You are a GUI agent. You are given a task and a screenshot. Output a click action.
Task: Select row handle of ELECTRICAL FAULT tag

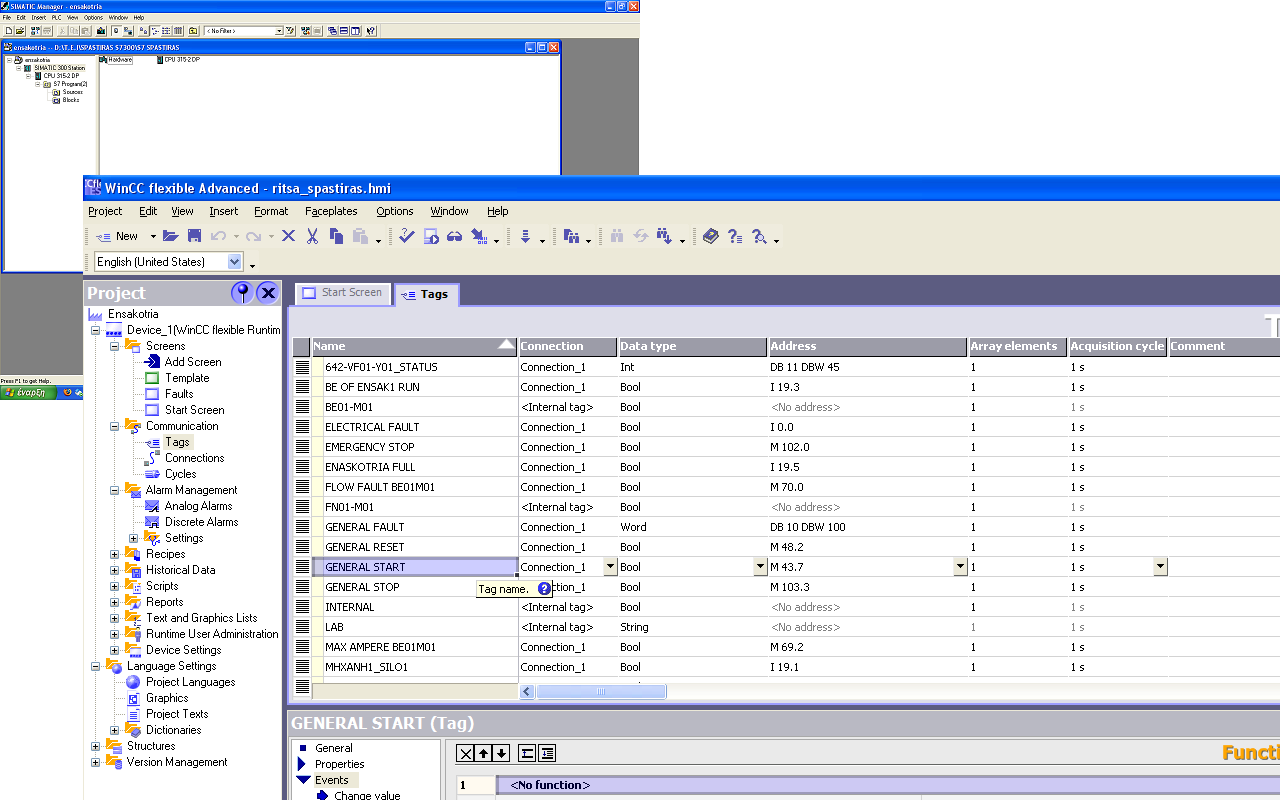[302, 427]
